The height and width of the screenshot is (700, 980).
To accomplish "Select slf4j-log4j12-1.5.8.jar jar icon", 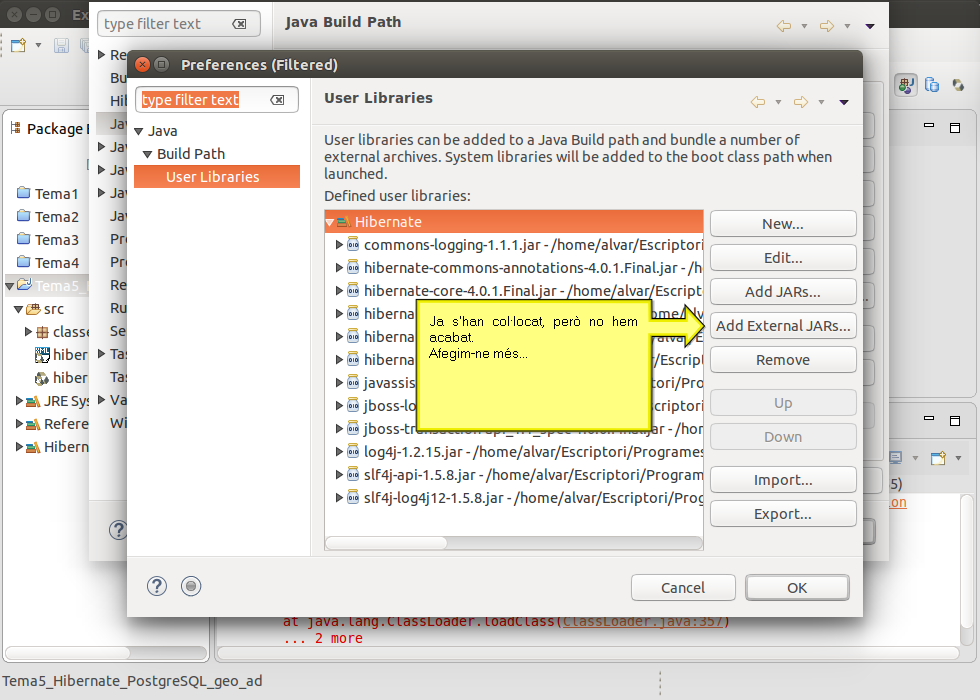I will tap(353, 498).
